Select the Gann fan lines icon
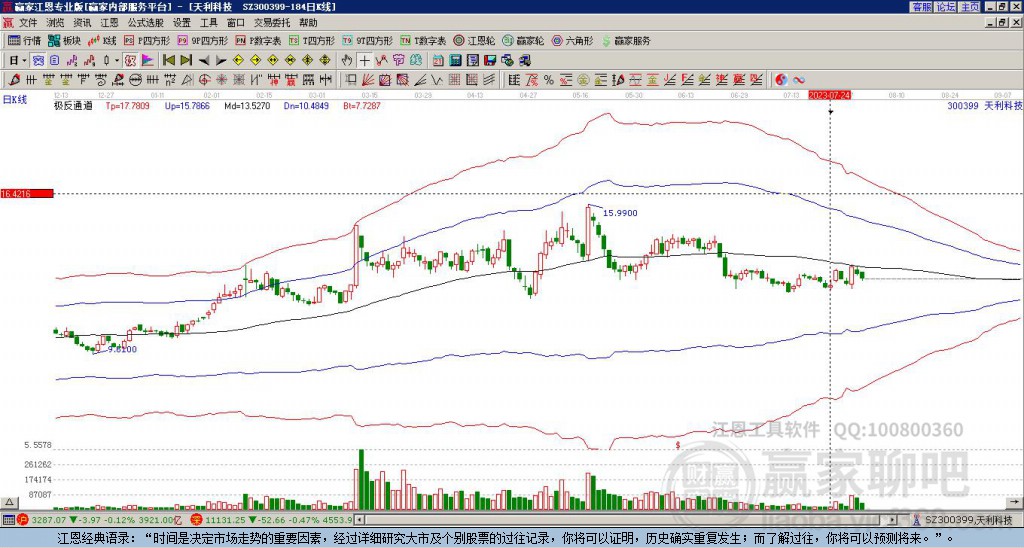Viewport: 1024px width, 548px height. [x=368, y=80]
